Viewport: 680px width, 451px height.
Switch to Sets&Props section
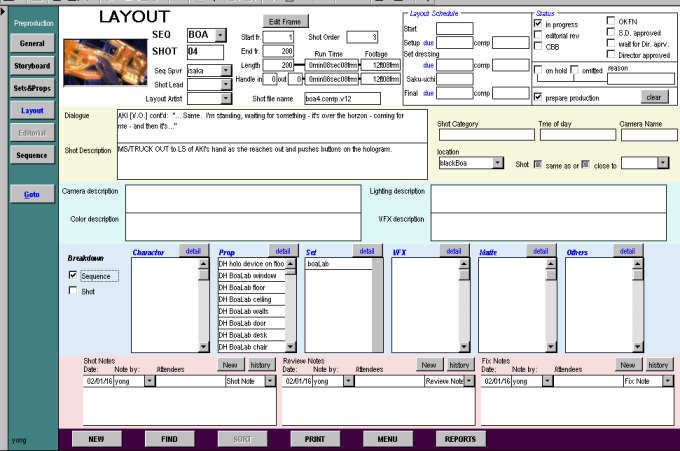(x=32, y=88)
